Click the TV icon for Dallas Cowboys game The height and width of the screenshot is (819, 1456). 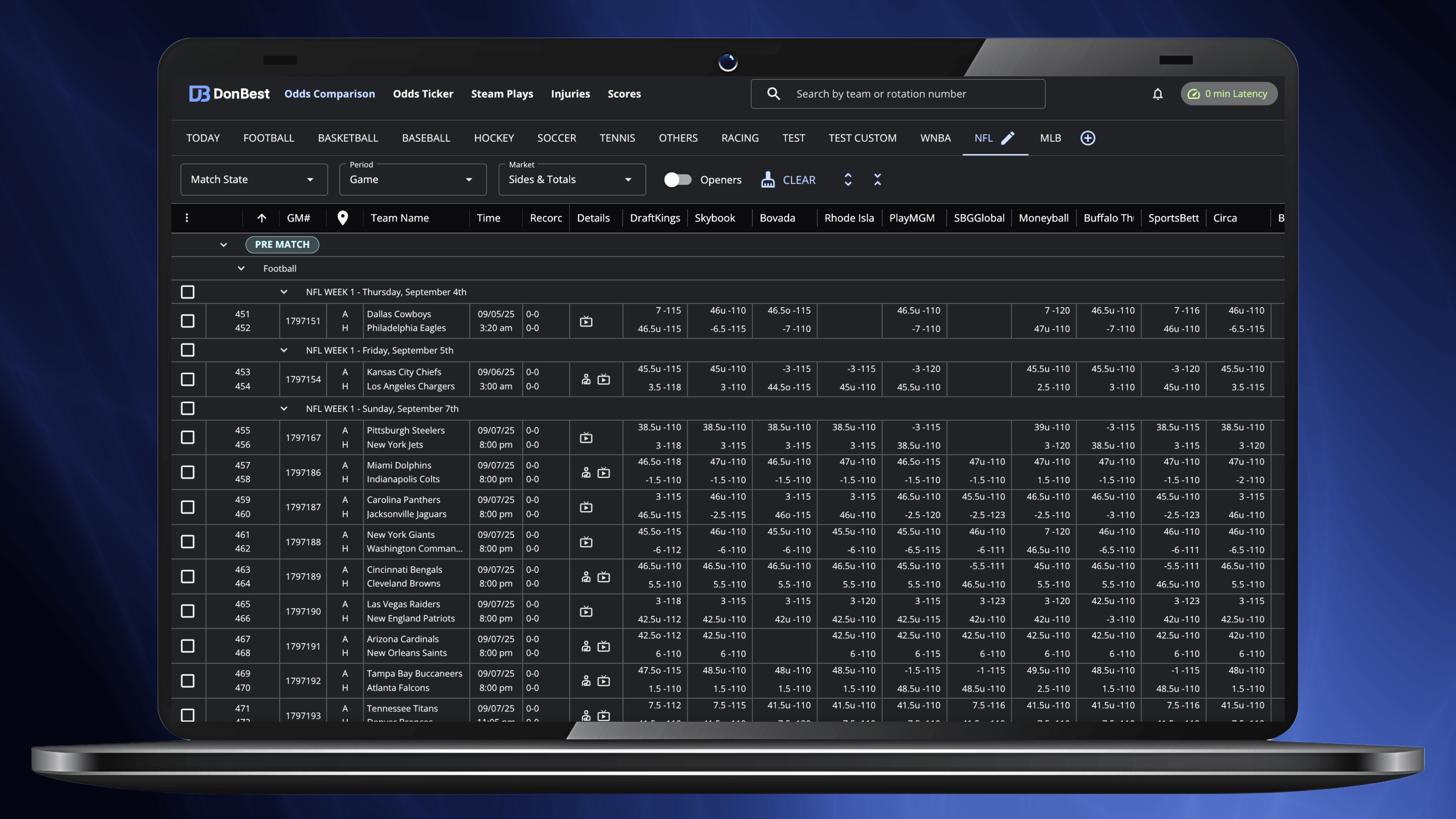pyautogui.click(x=586, y=321)
